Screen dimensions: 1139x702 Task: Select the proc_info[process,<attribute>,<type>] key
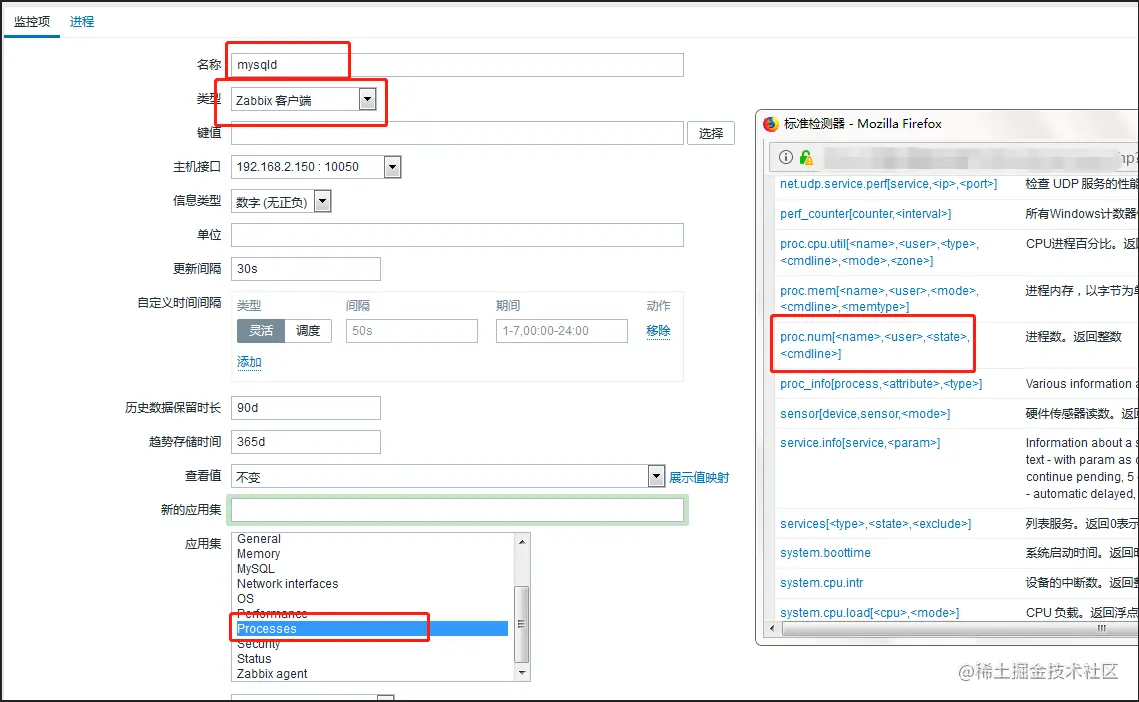881,384
